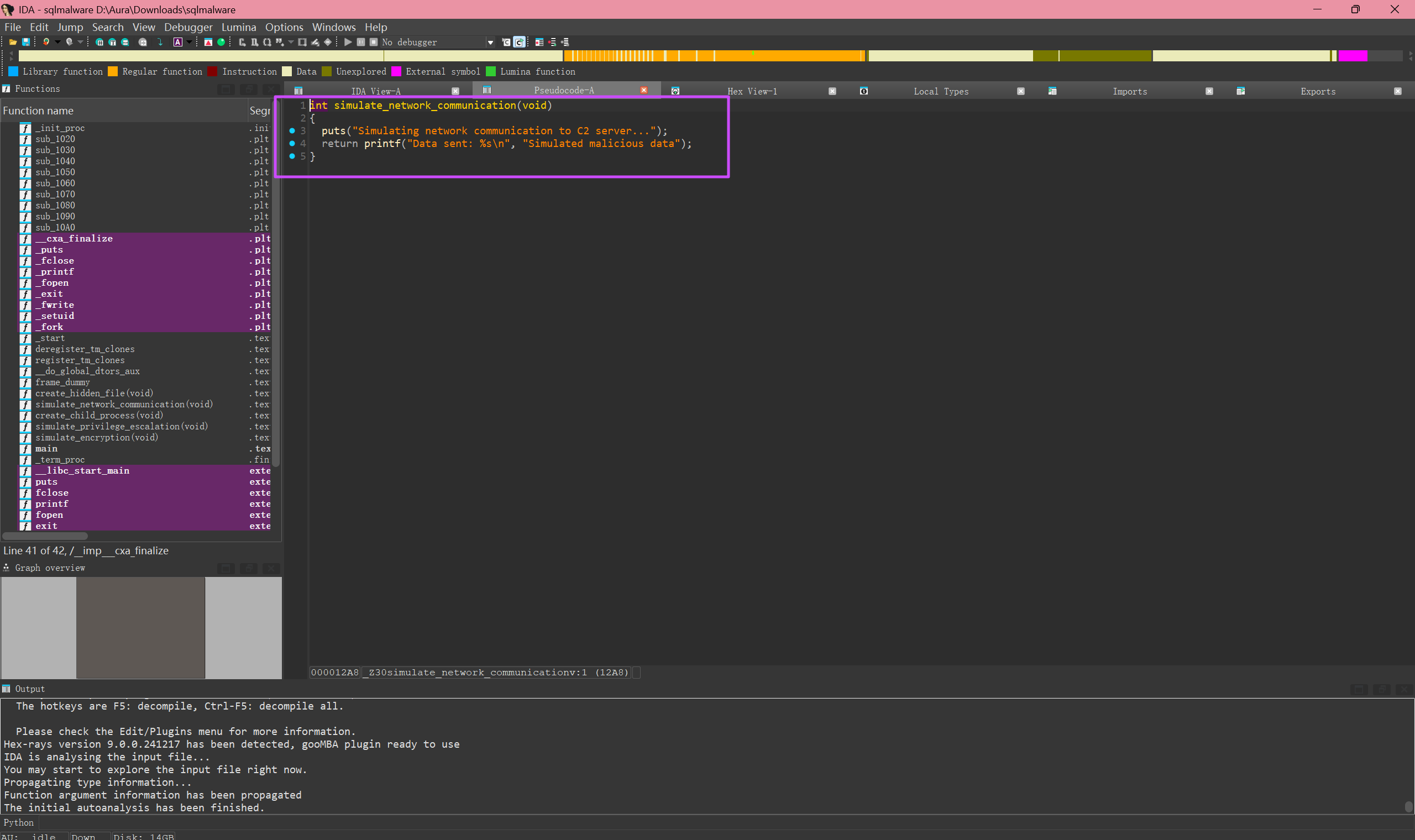The height and width of the screenshot is (840, 1415).
Task: Toggle breakpoint dot on pseudocode line 4
Action: 292,143
